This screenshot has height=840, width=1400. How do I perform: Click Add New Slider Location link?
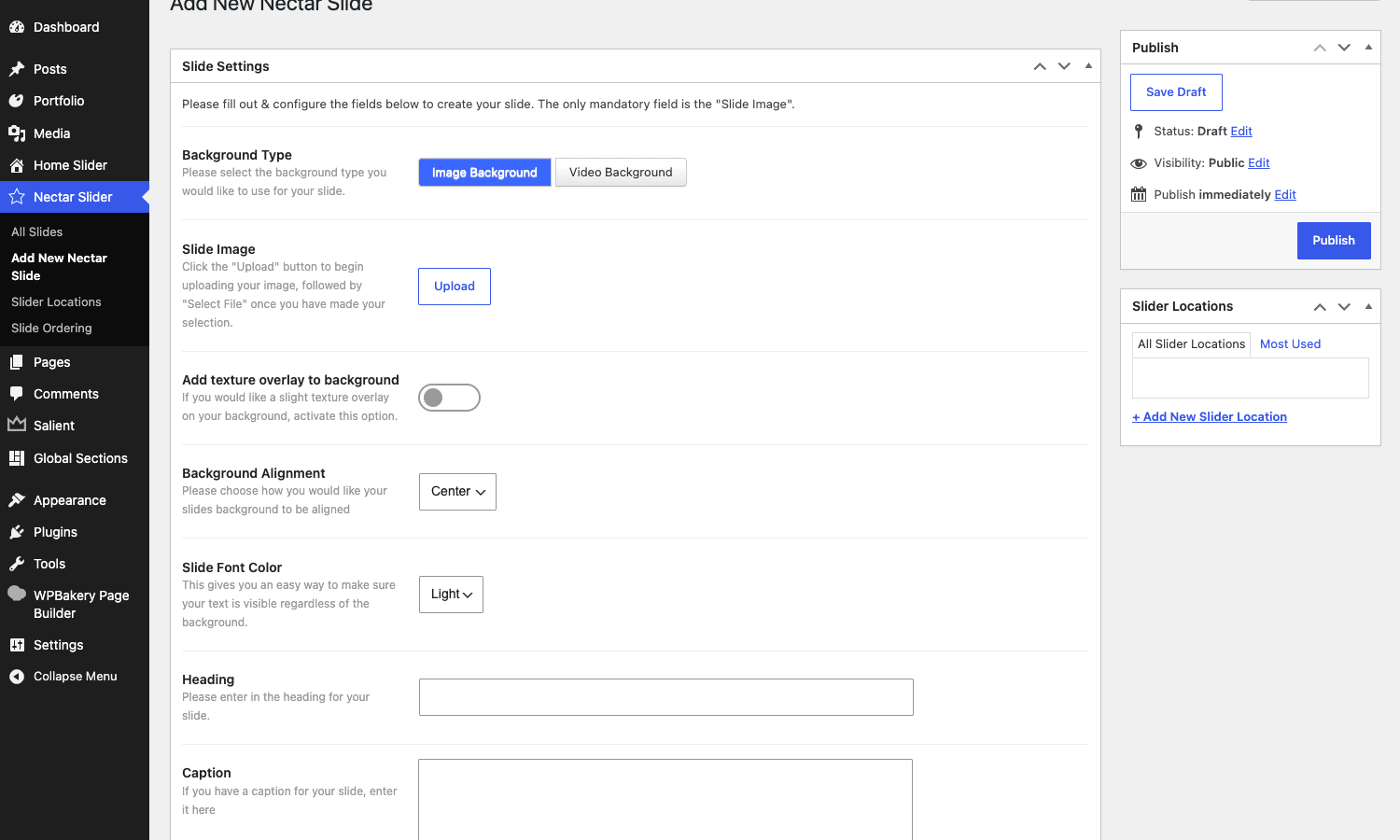pos(1210,417)
